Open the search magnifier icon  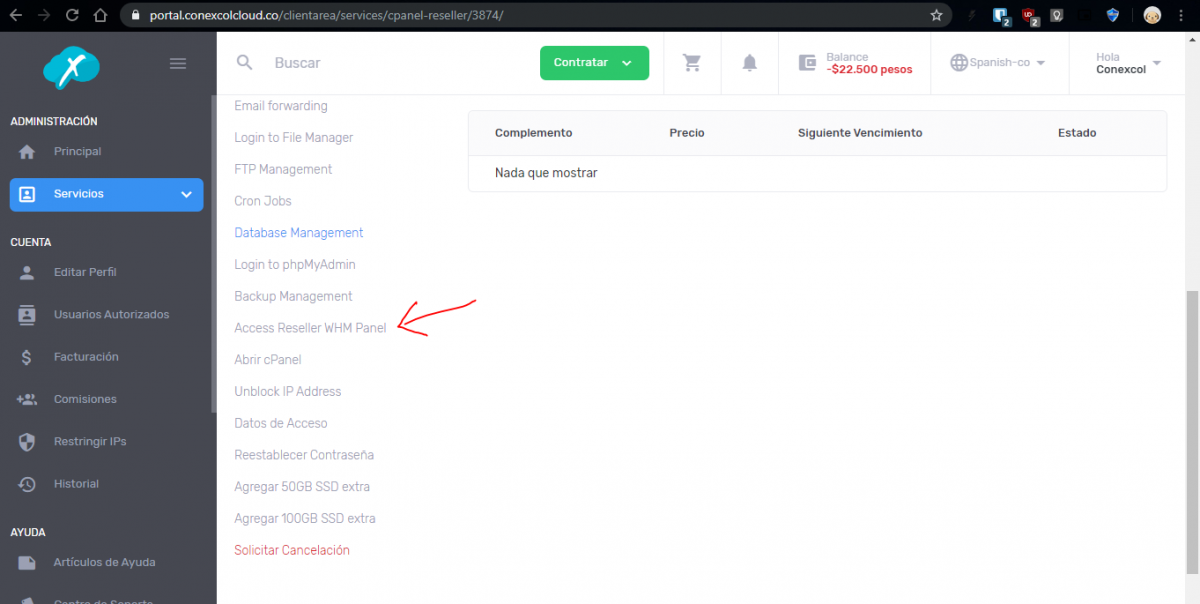point(244,62)
